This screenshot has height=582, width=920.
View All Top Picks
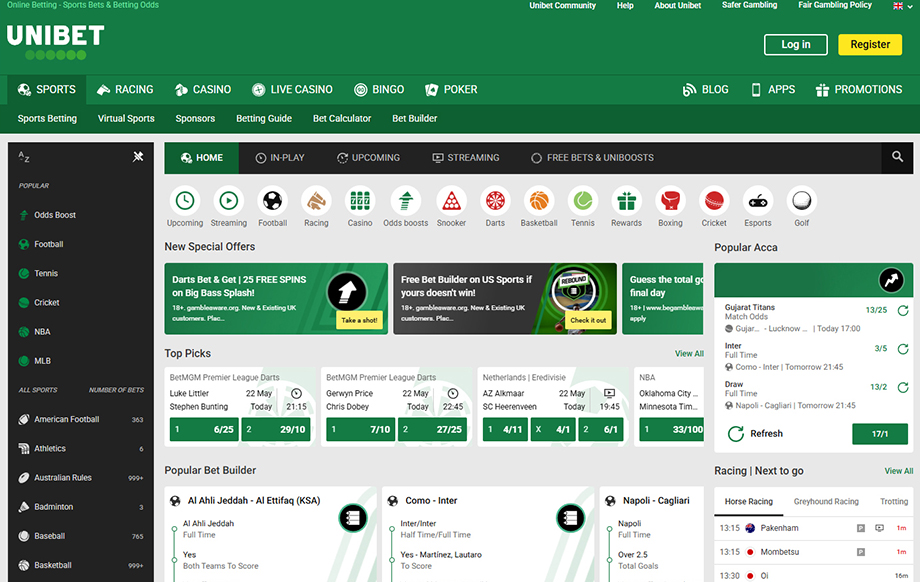[x=689, y=354]
